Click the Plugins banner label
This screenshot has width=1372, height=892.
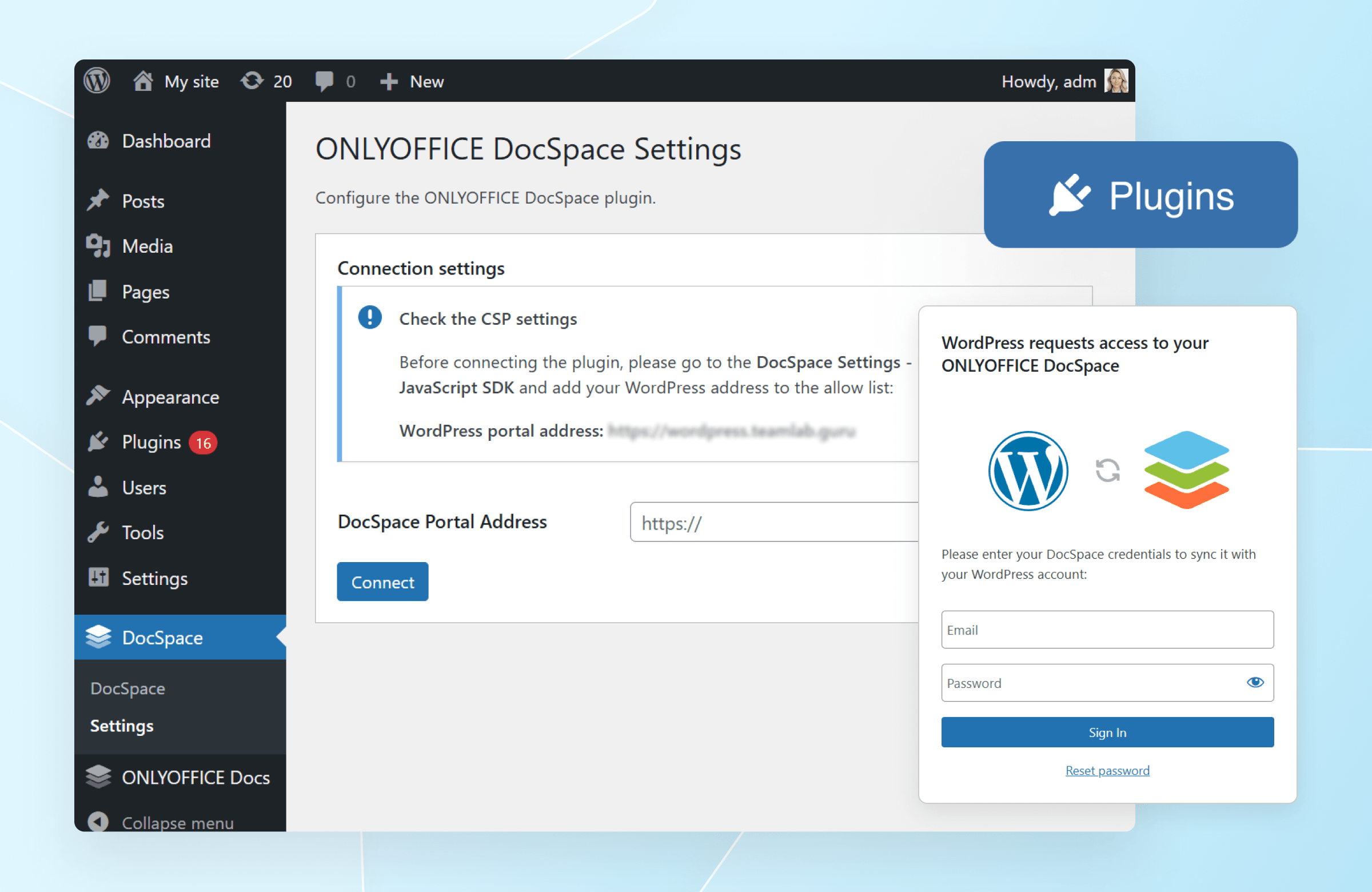(x=1171, y=196)
